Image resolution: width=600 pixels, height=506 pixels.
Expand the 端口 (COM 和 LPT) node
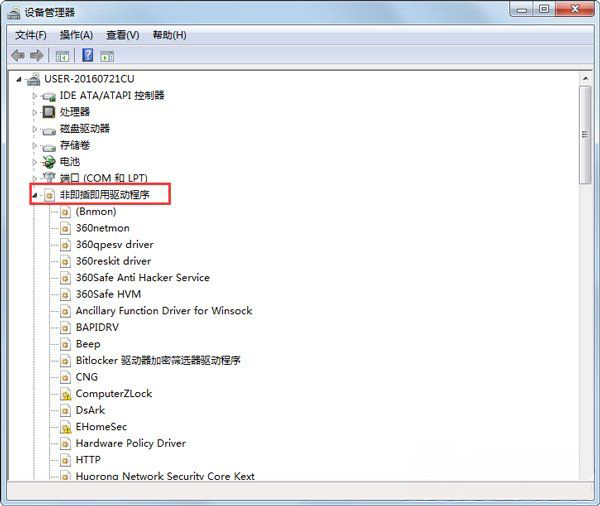point(34,178)
